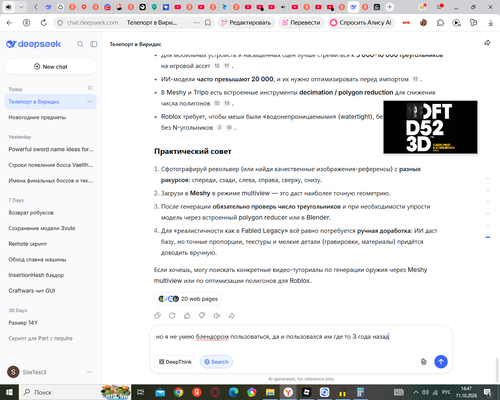Open chat search magnifier in sidebar
Image resolution: width=500 pixels, height=400 pixels.
[x=80, y=44]
